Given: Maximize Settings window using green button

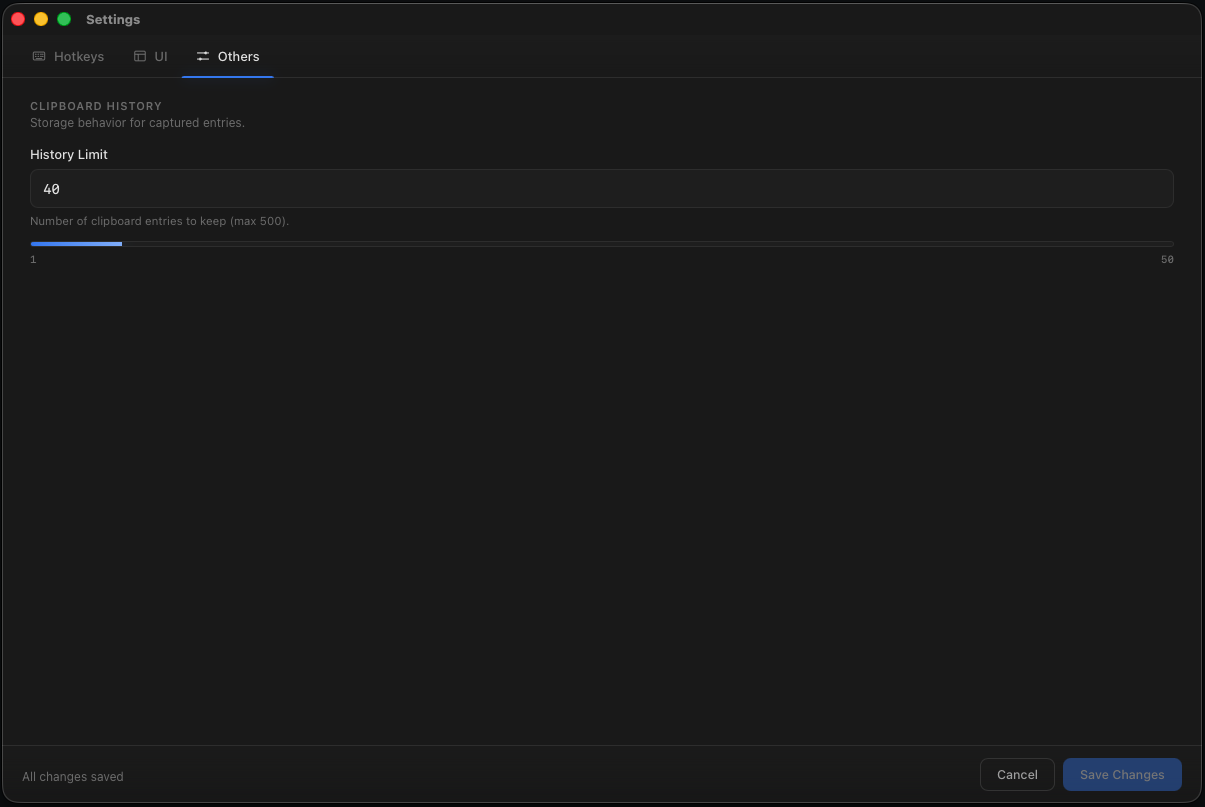Looking at the screenshot, I should (64, 19).
